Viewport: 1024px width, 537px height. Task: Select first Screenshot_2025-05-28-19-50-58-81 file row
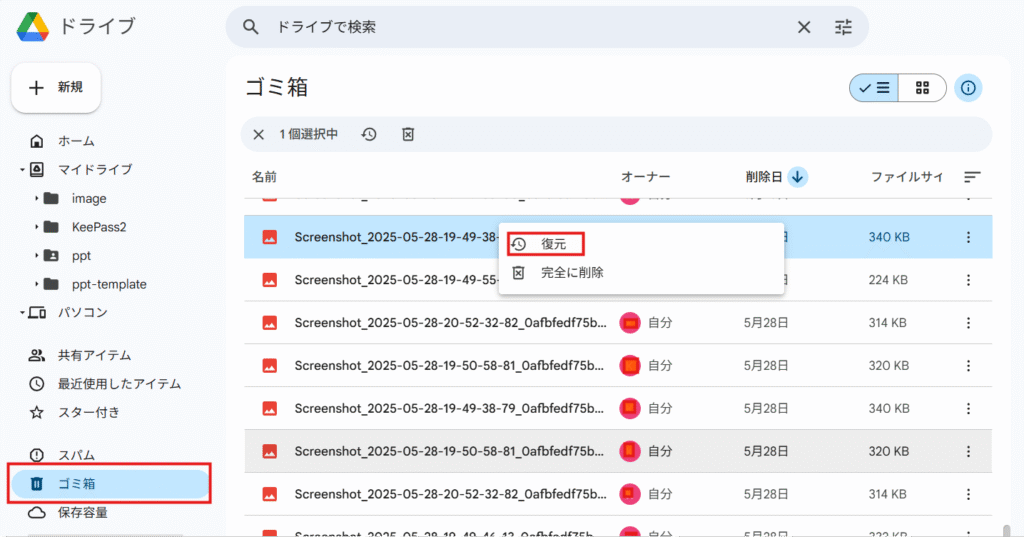point(618,366)
